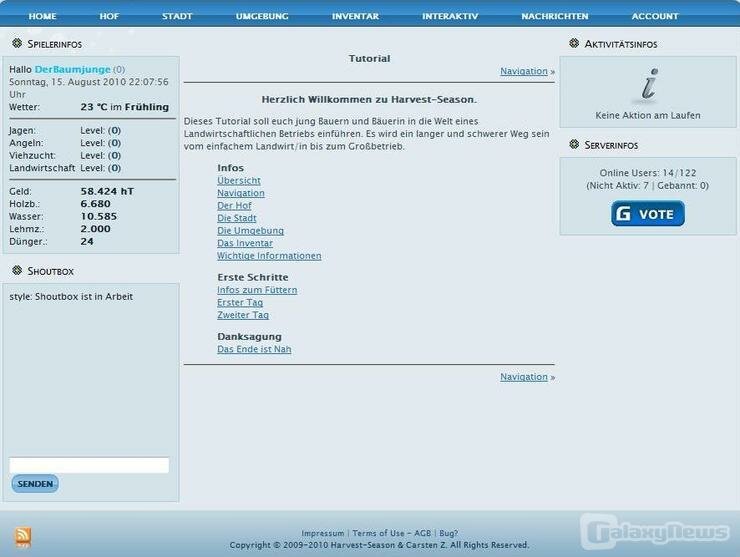Open the Hof menu
740x557 pixels.
[x=109, y=16]
